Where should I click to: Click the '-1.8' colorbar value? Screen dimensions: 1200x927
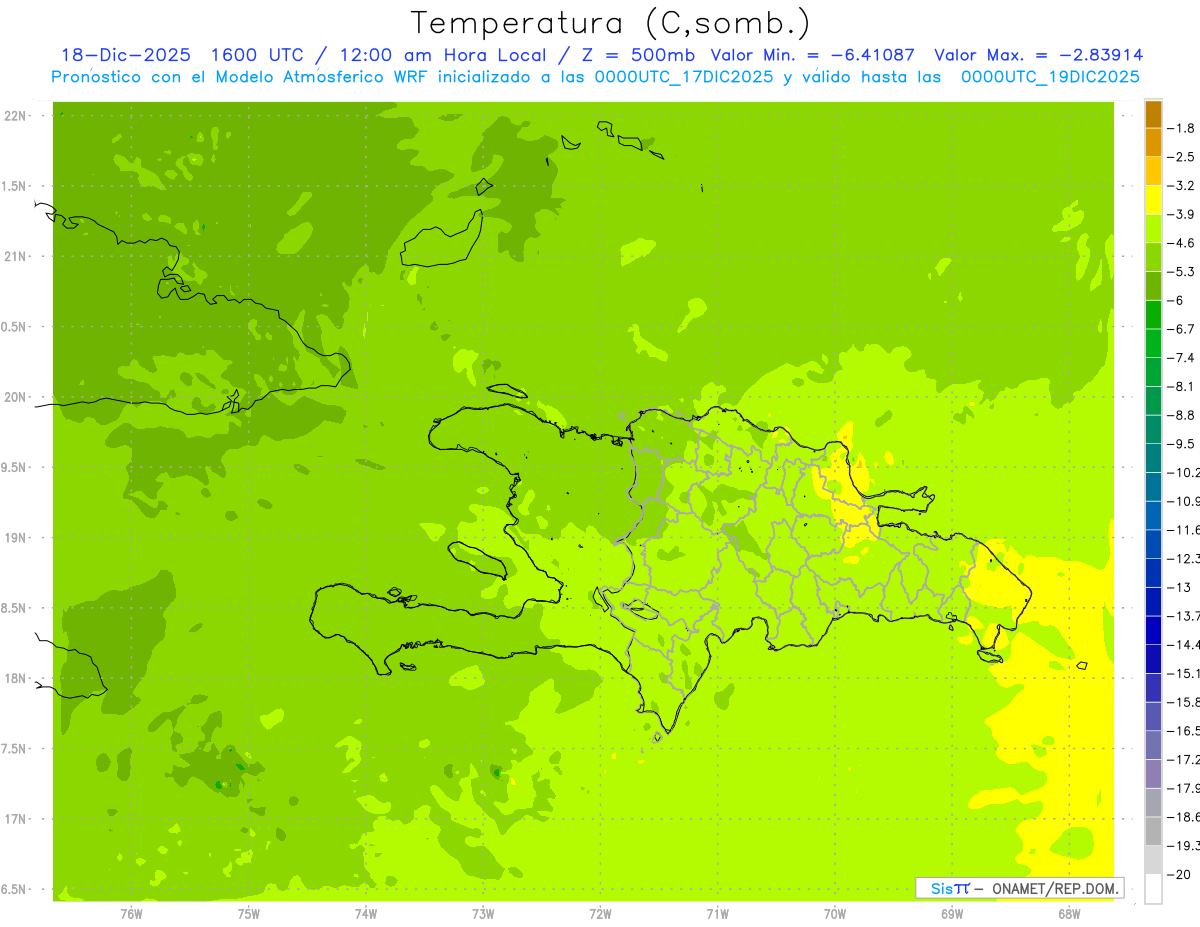(1182, 128)
